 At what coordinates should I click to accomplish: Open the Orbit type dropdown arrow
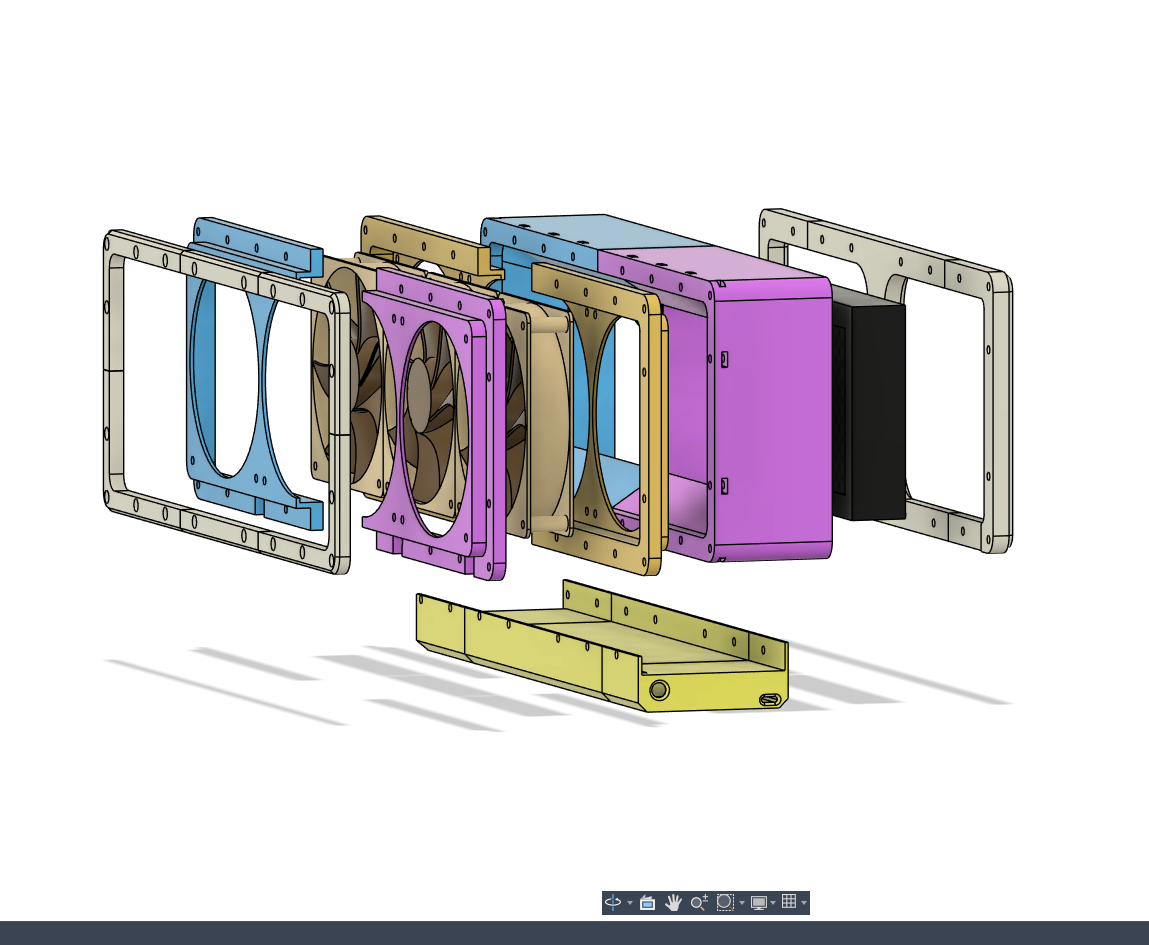[629, 903]
